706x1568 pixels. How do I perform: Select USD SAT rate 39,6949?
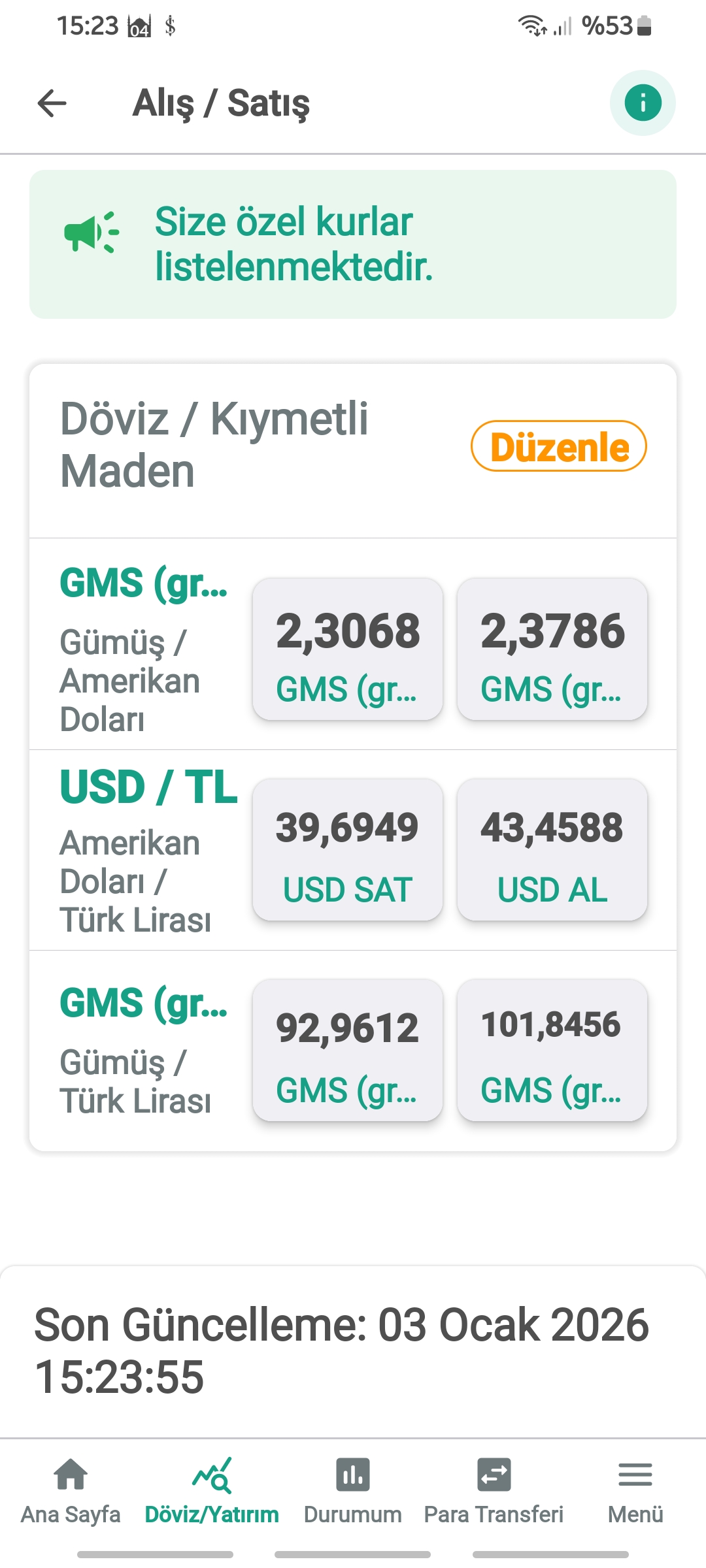(348, 849)
